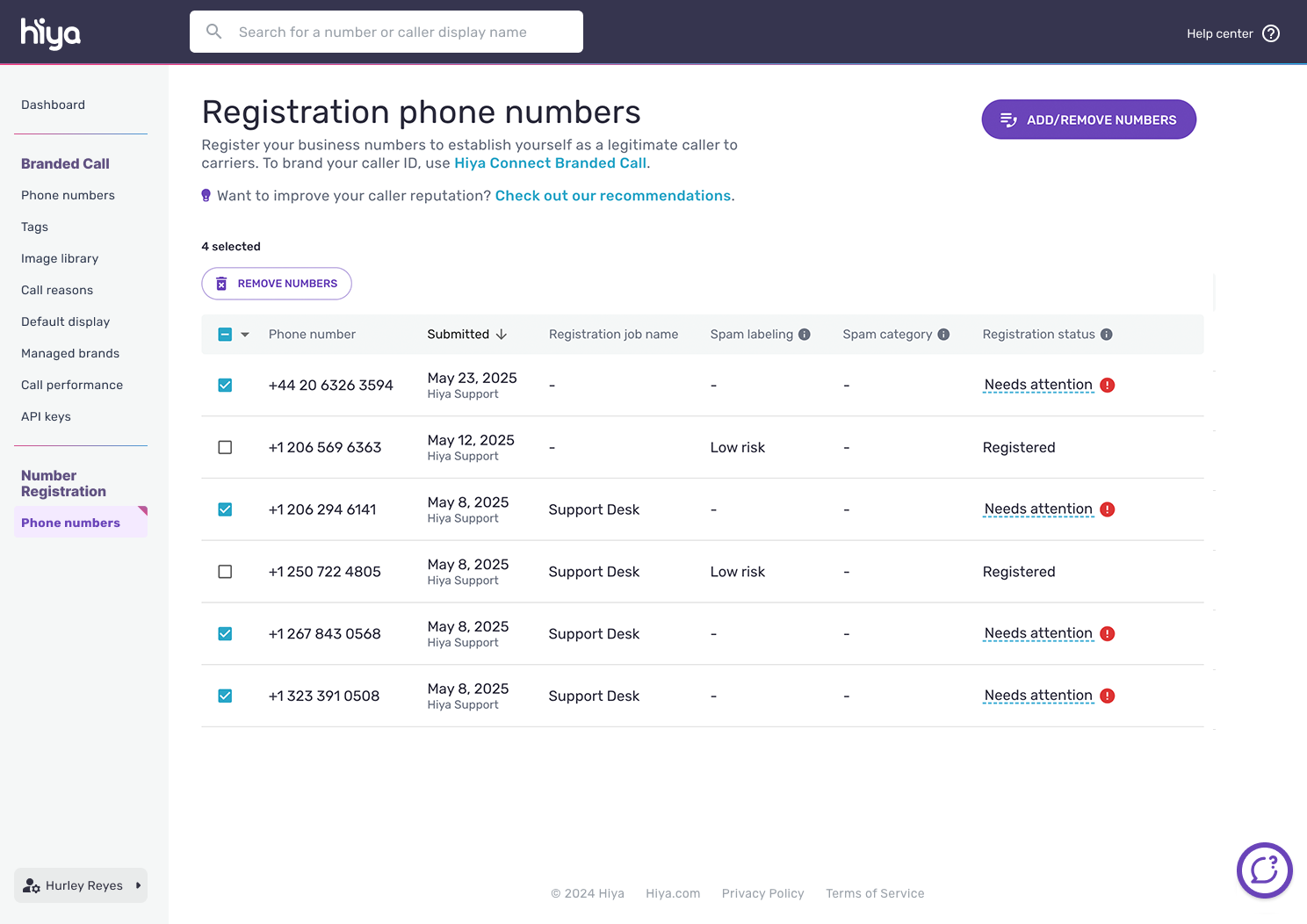The height and width of the screenshot is (924, 1307).
Task: Click the ADD/REMOVE NUMBERS button
Action: click(x=1088, y=119)
